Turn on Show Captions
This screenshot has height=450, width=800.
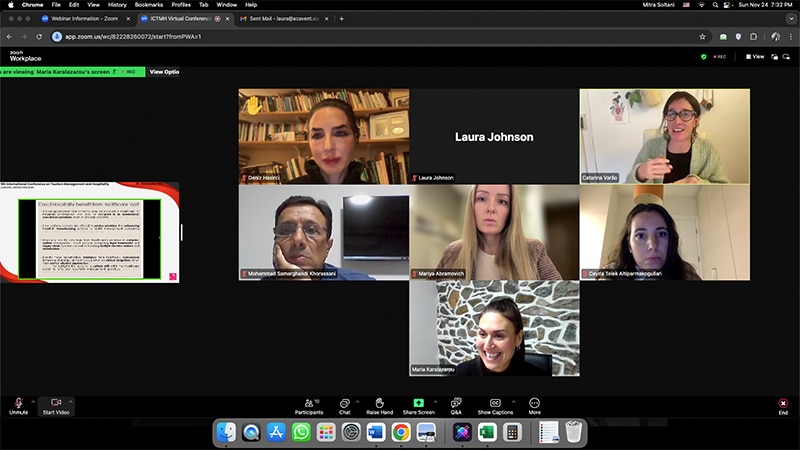495,402
